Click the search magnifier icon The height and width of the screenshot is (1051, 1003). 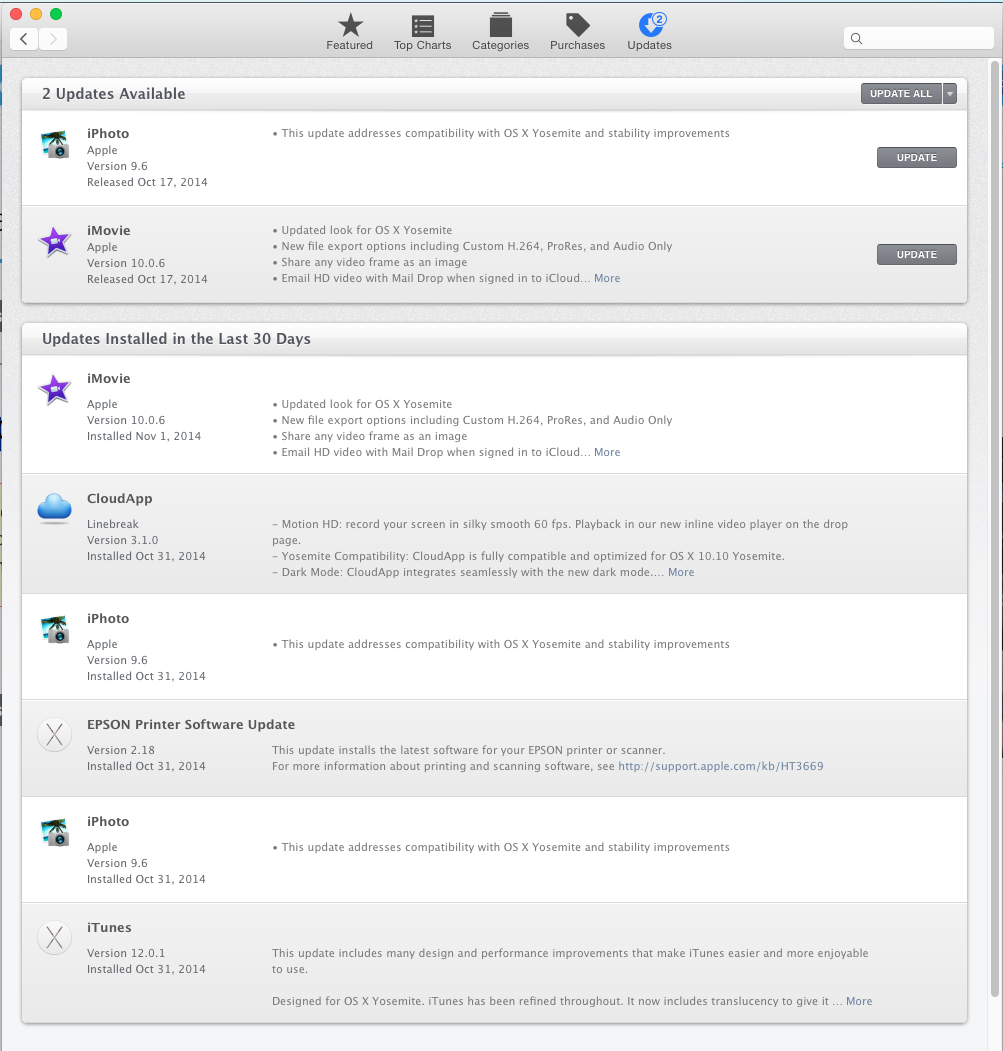point(856,38)
